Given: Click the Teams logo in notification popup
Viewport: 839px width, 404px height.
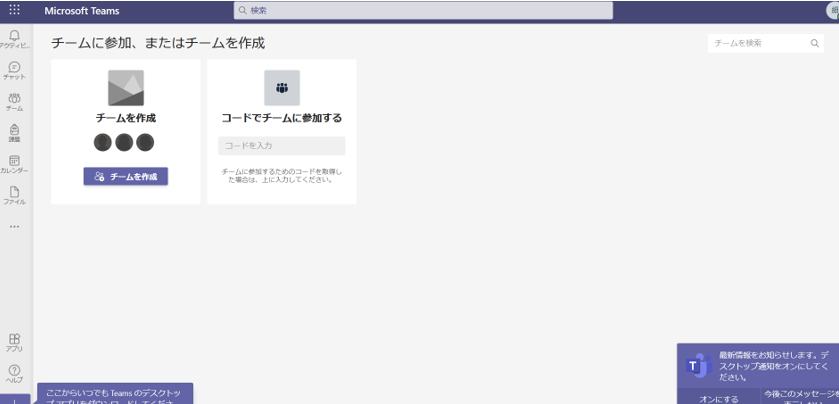Looking at the screenshot, I should 699,365.
